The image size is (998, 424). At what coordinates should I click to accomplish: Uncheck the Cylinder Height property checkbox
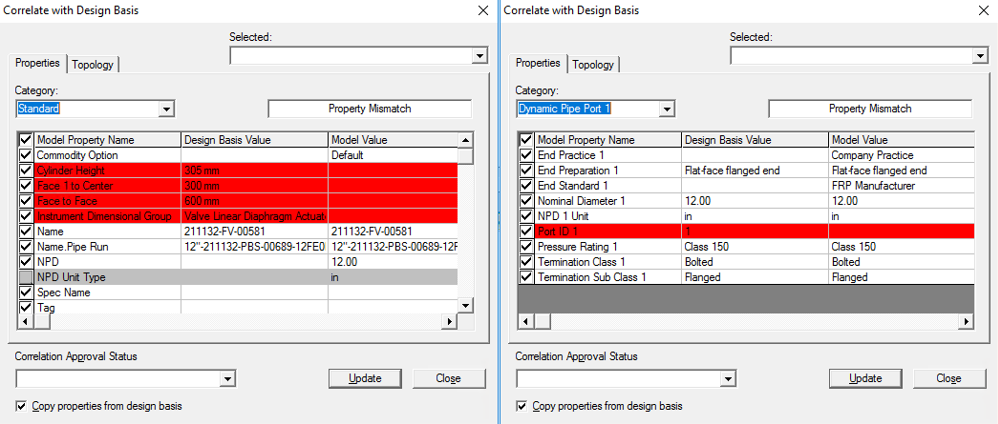[x=26, y=171]
